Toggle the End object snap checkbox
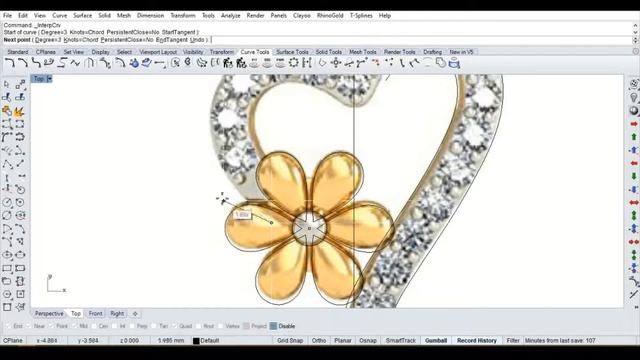640x360 pixels. (x=8, y=326)
